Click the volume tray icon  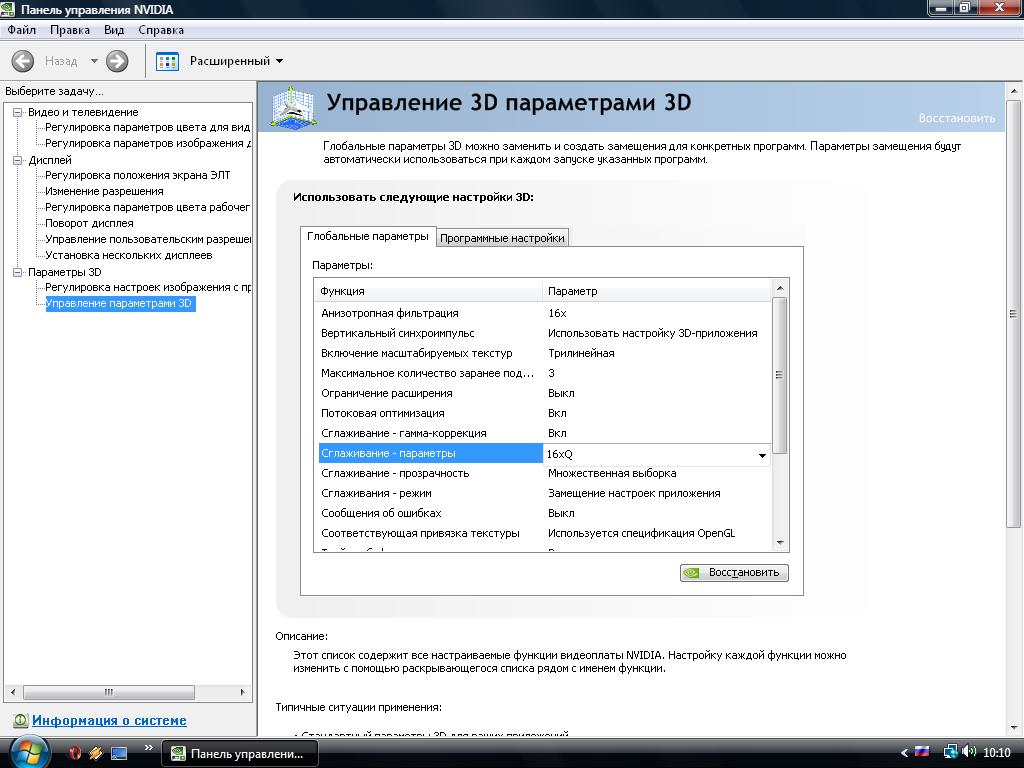pos(968,752)
